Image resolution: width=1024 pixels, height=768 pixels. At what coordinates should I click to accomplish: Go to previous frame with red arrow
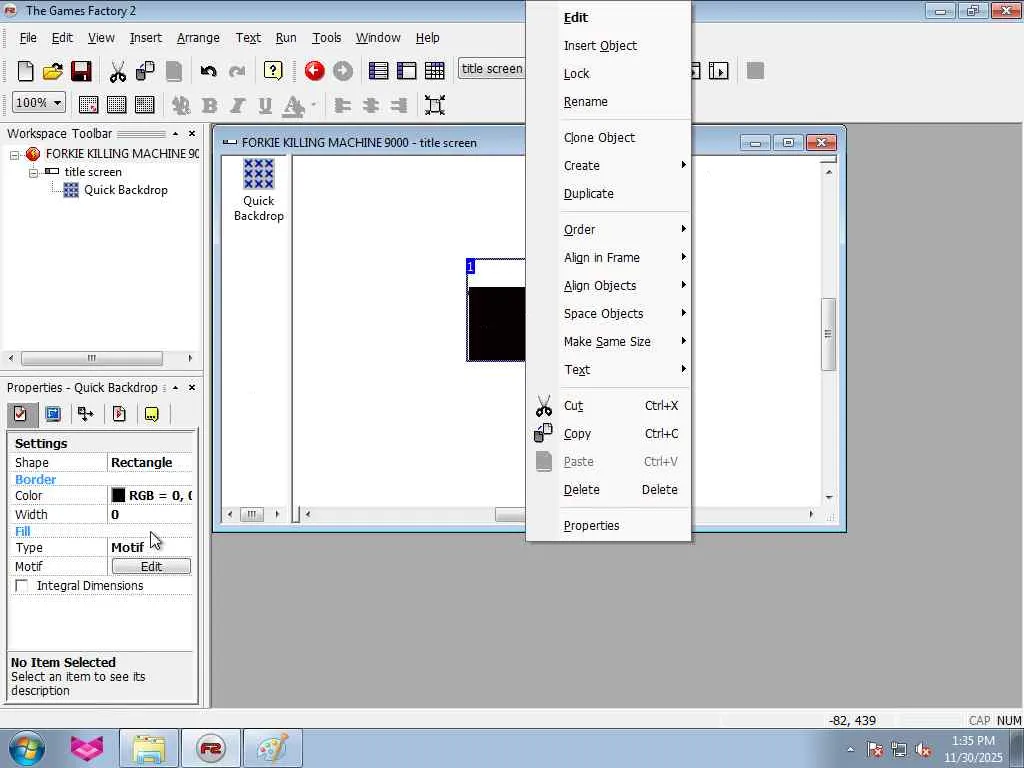314,71
